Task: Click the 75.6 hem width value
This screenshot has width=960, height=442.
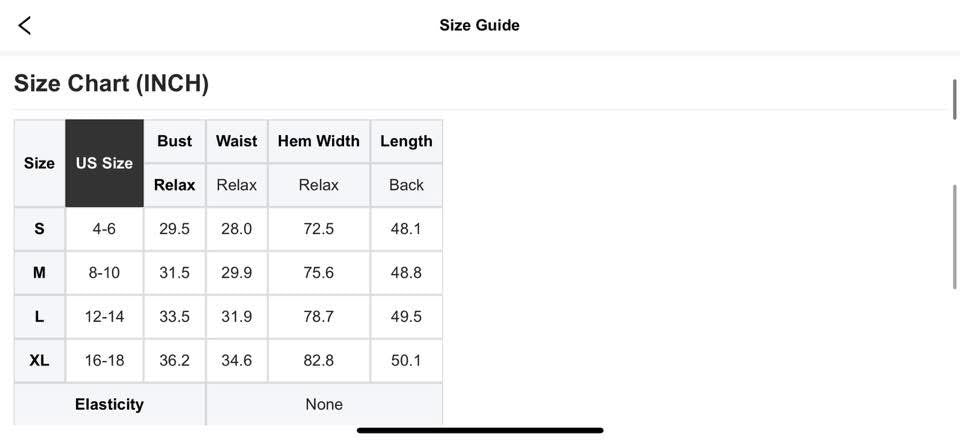Action: tap(318, 272)
